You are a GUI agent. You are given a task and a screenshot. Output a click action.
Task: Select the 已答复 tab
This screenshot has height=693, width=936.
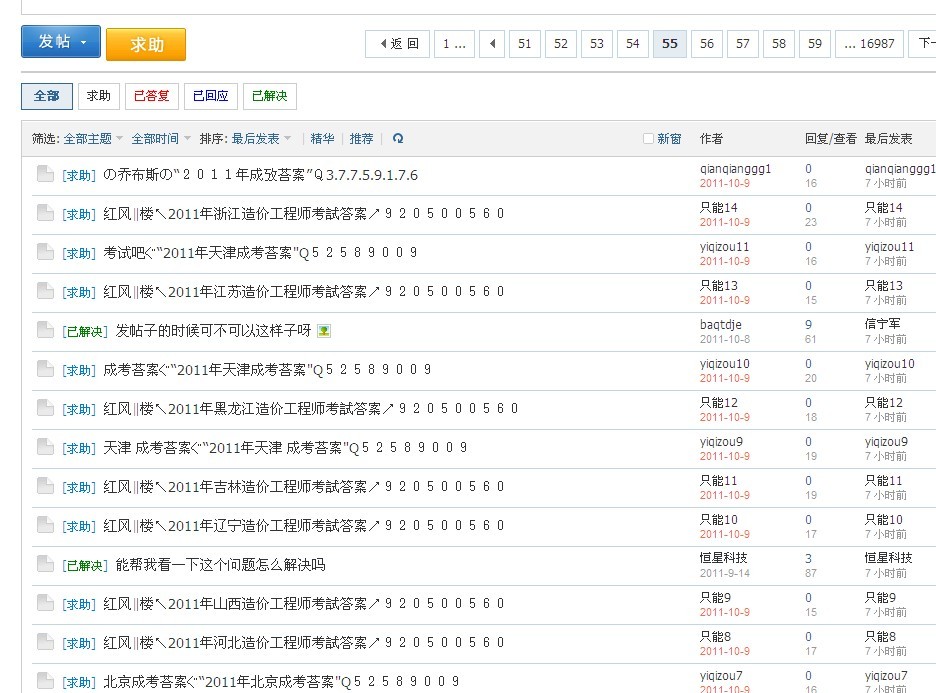click(151, 96)
